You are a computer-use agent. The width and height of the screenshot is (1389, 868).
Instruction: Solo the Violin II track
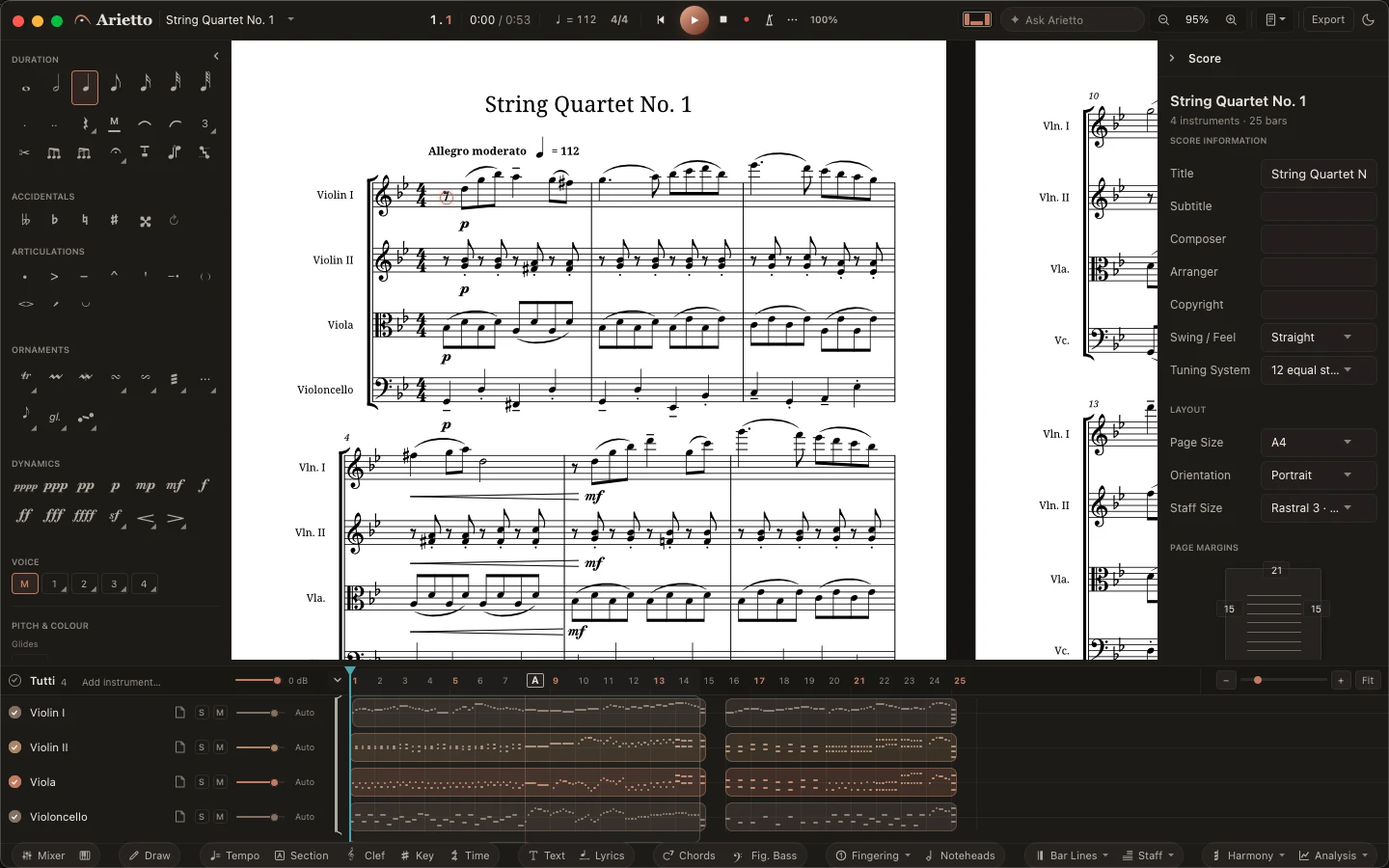[x=202, y=747]
